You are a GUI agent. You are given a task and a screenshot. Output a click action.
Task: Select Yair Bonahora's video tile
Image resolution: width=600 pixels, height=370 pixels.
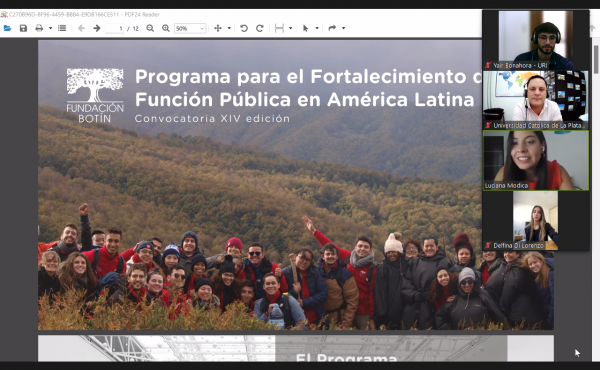536,40
